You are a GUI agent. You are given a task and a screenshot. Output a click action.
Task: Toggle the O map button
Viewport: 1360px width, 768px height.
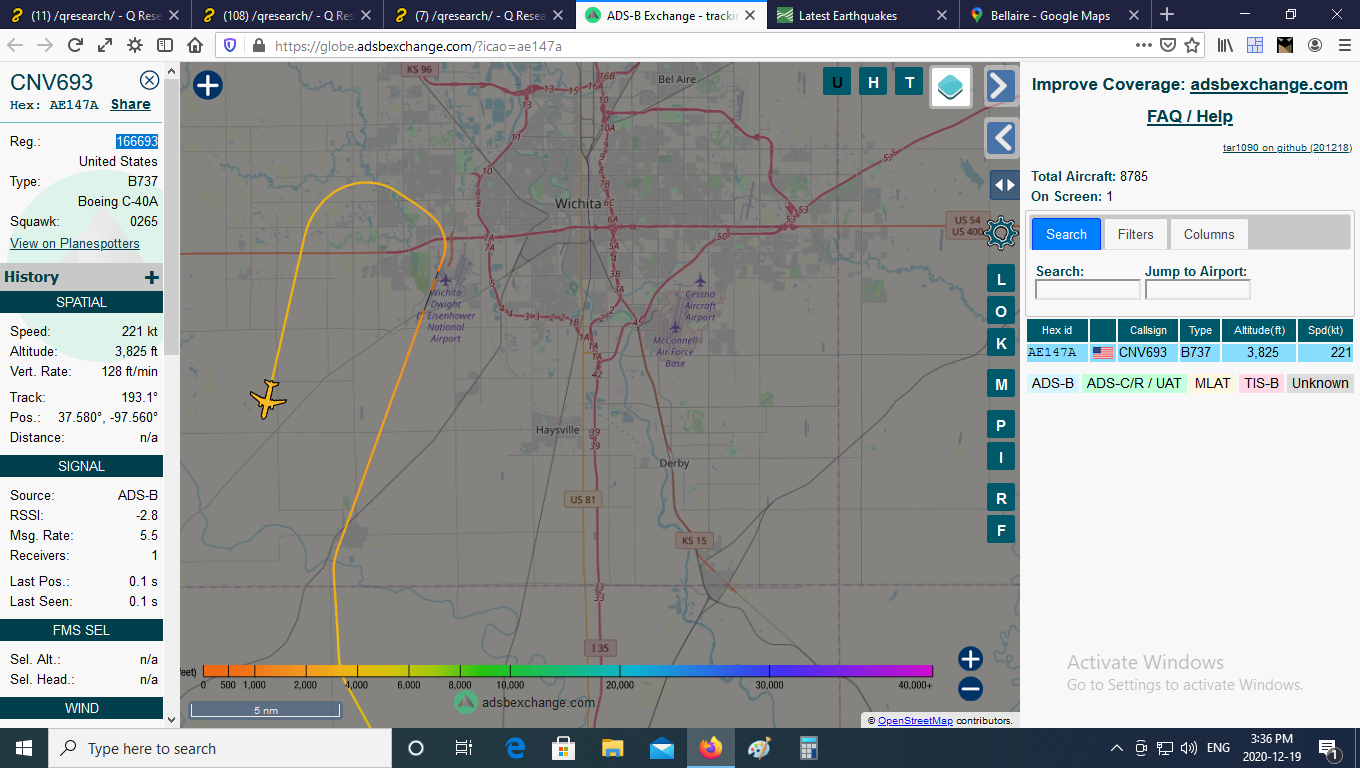1001,312
